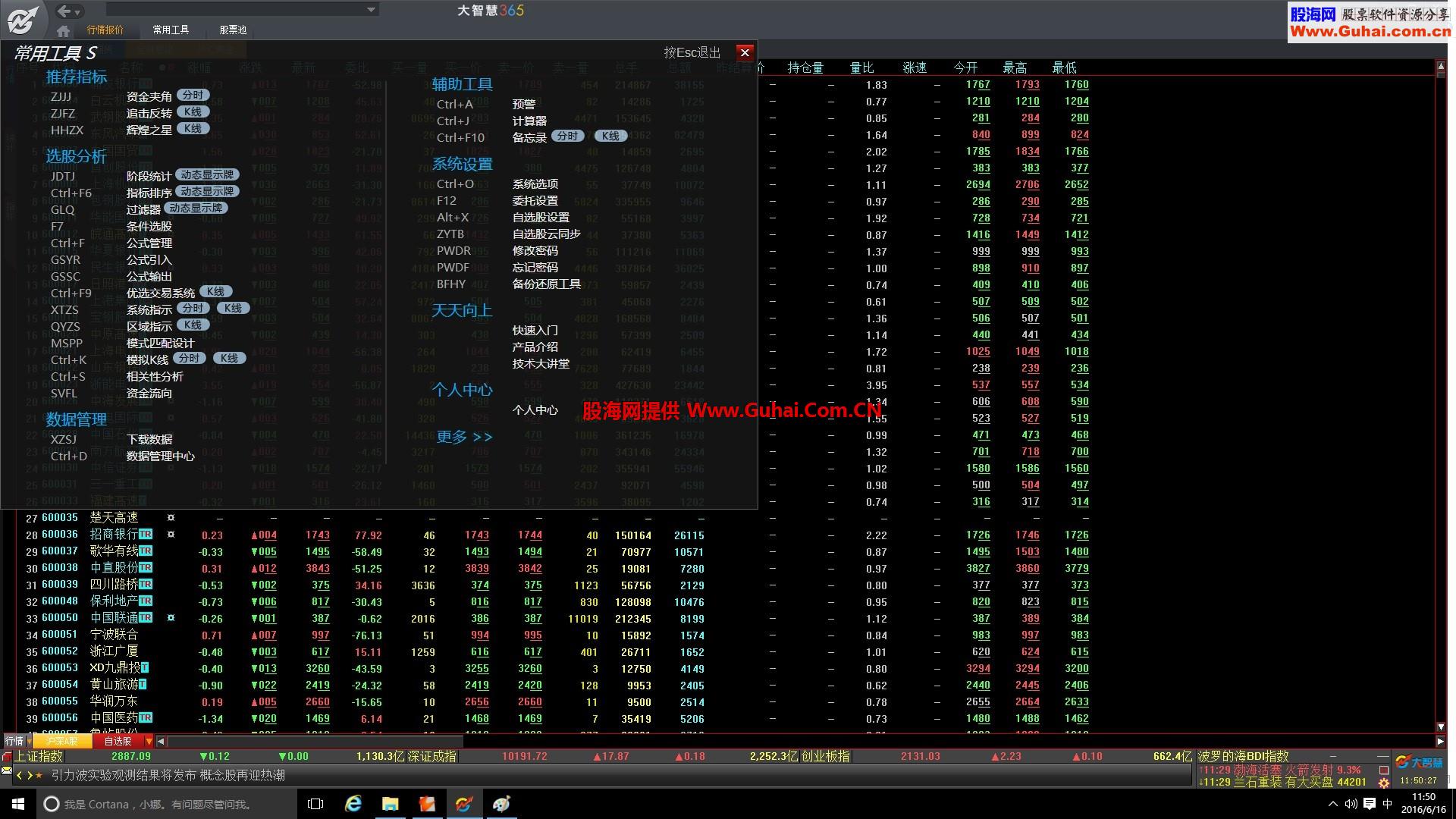Go to the home page icon
Viewport: 1456px width, 819px height.
tap(63, 31)
